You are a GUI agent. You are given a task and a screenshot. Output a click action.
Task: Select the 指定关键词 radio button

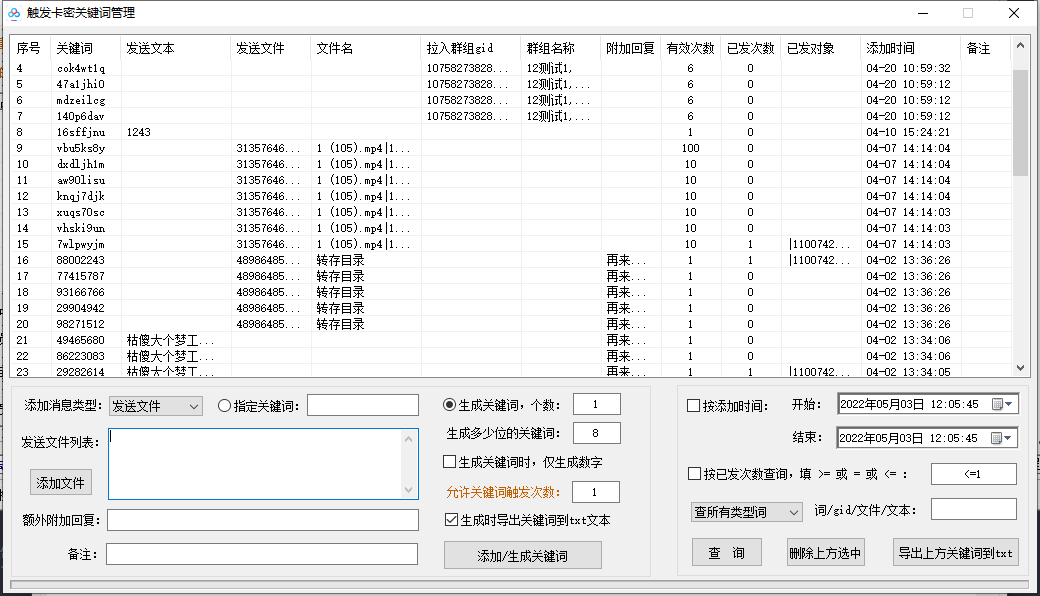tap(224, 406)
